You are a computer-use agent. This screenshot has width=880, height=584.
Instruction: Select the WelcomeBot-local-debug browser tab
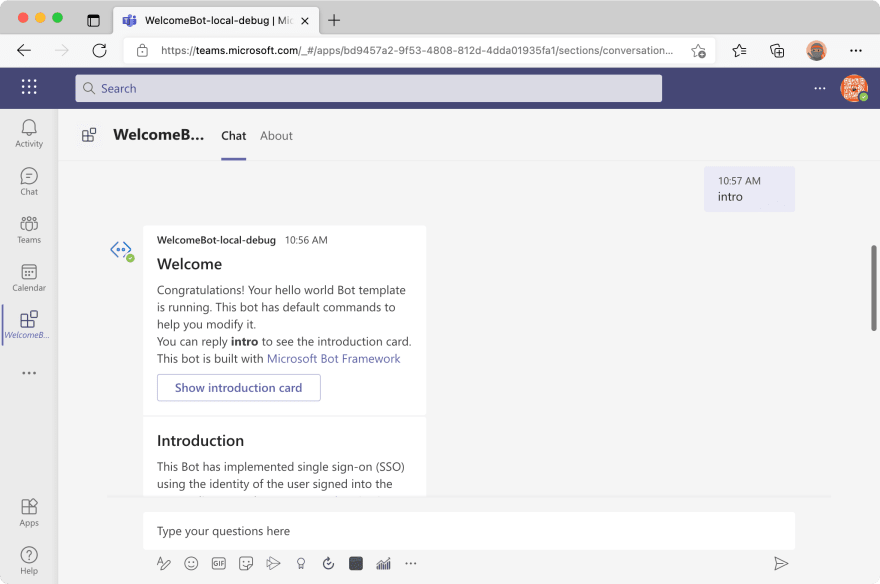pyautogui.click(x=216, y=21)
